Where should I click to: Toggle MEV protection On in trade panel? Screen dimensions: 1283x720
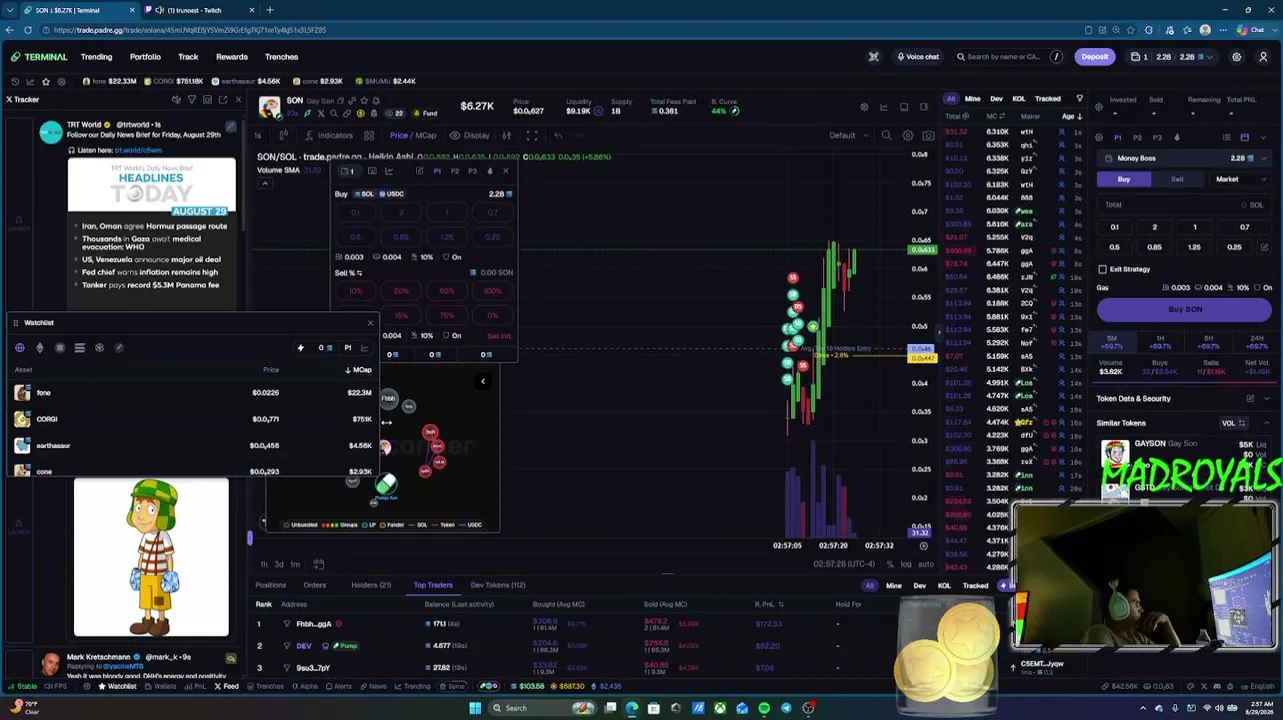tap(1264, 288)
